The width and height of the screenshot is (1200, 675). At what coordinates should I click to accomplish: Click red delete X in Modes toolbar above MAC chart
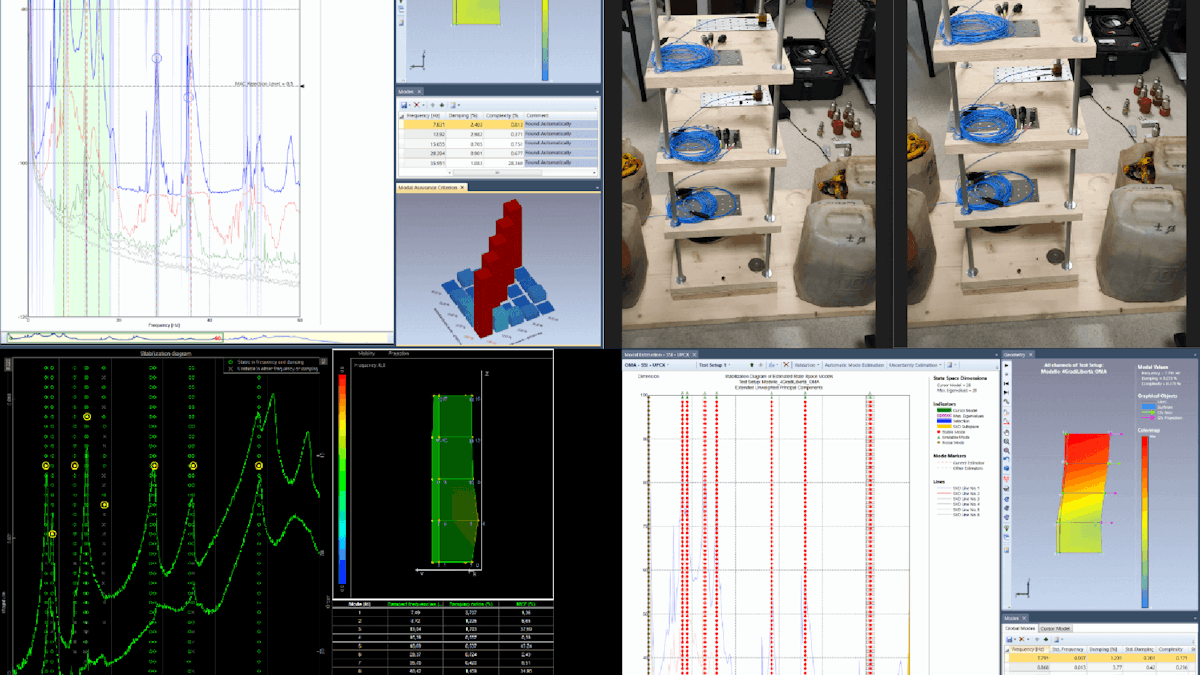[x=417, y=105]
